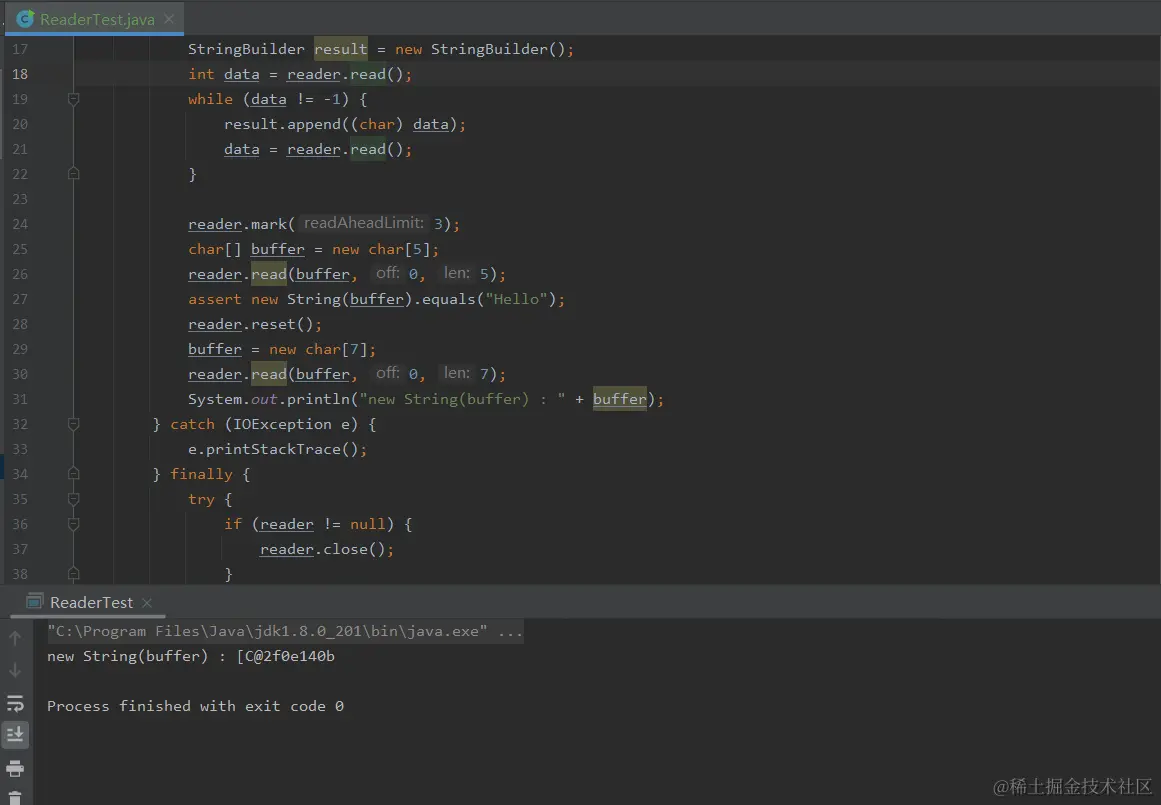Click the fold end marker at line 38

73,574
